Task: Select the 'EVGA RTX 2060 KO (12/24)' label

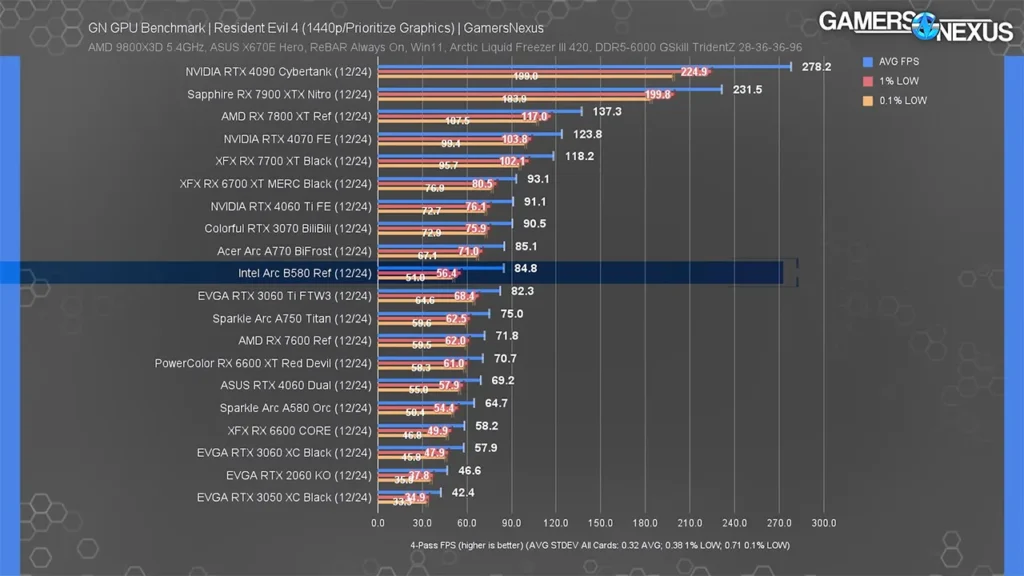Action: pyautogui.click(x=299, y=476)
